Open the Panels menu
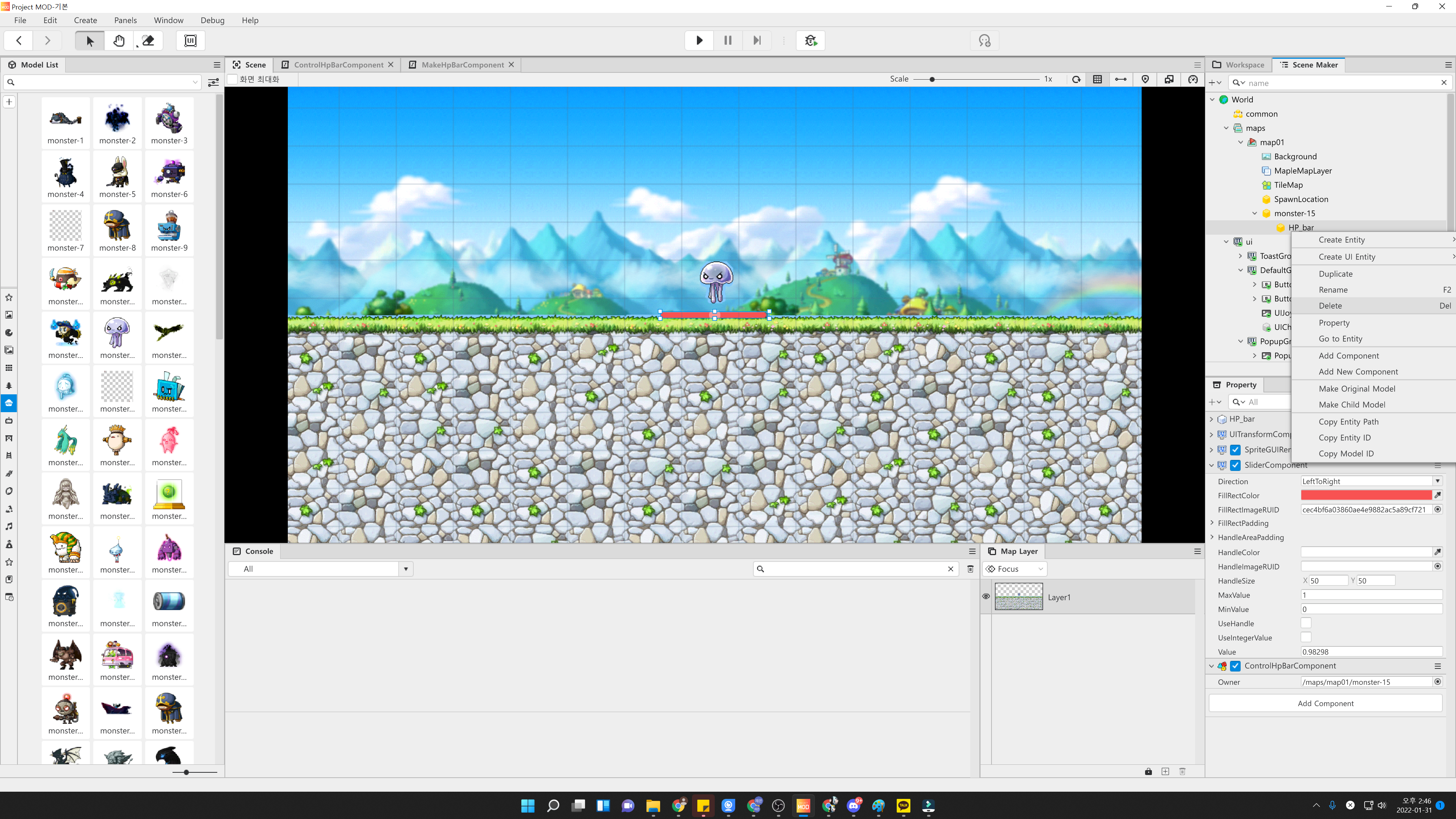The image size is (1456, 819). pyautogui.click(x=126, y=20)
